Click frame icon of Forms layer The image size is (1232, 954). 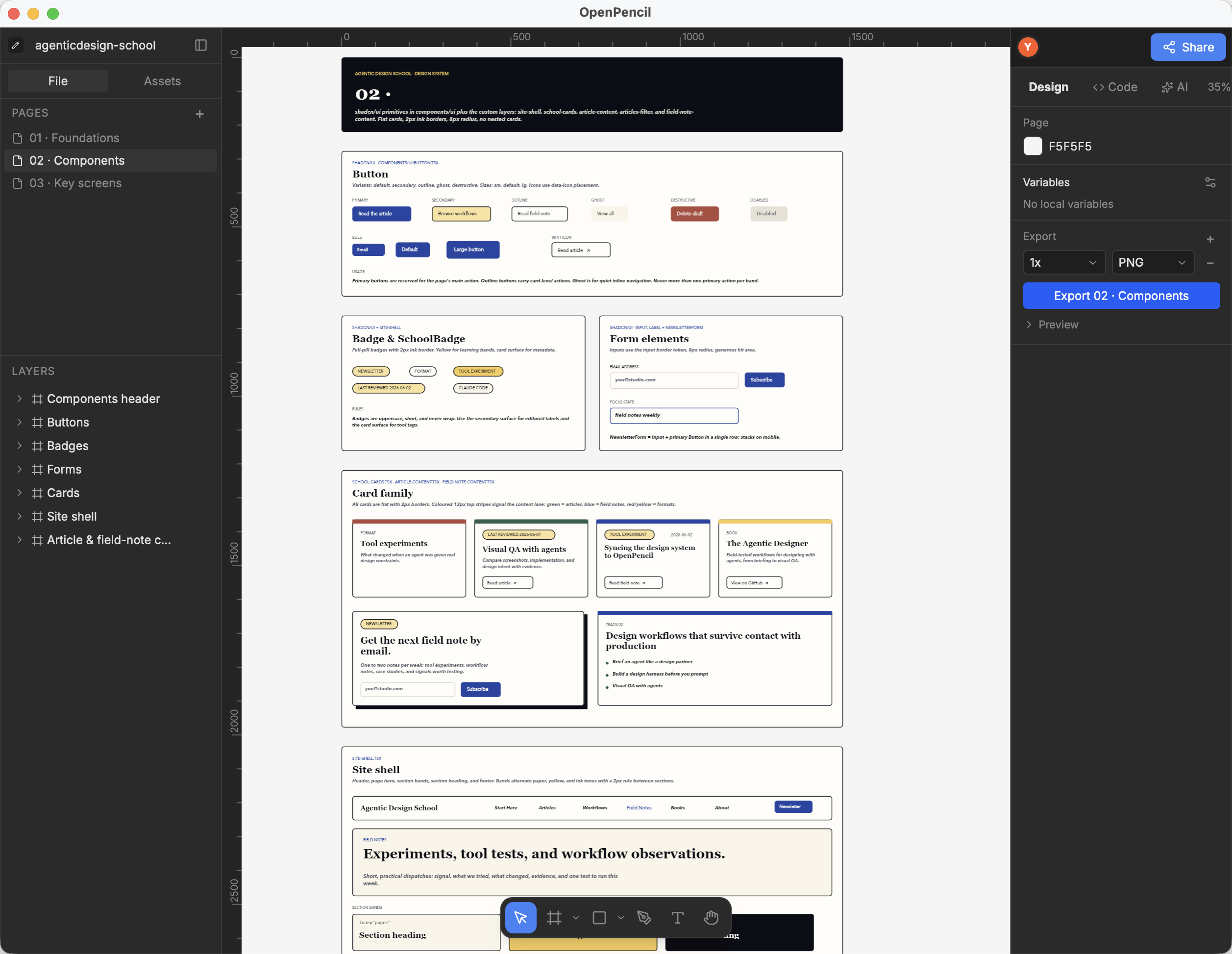click(37, 469)
